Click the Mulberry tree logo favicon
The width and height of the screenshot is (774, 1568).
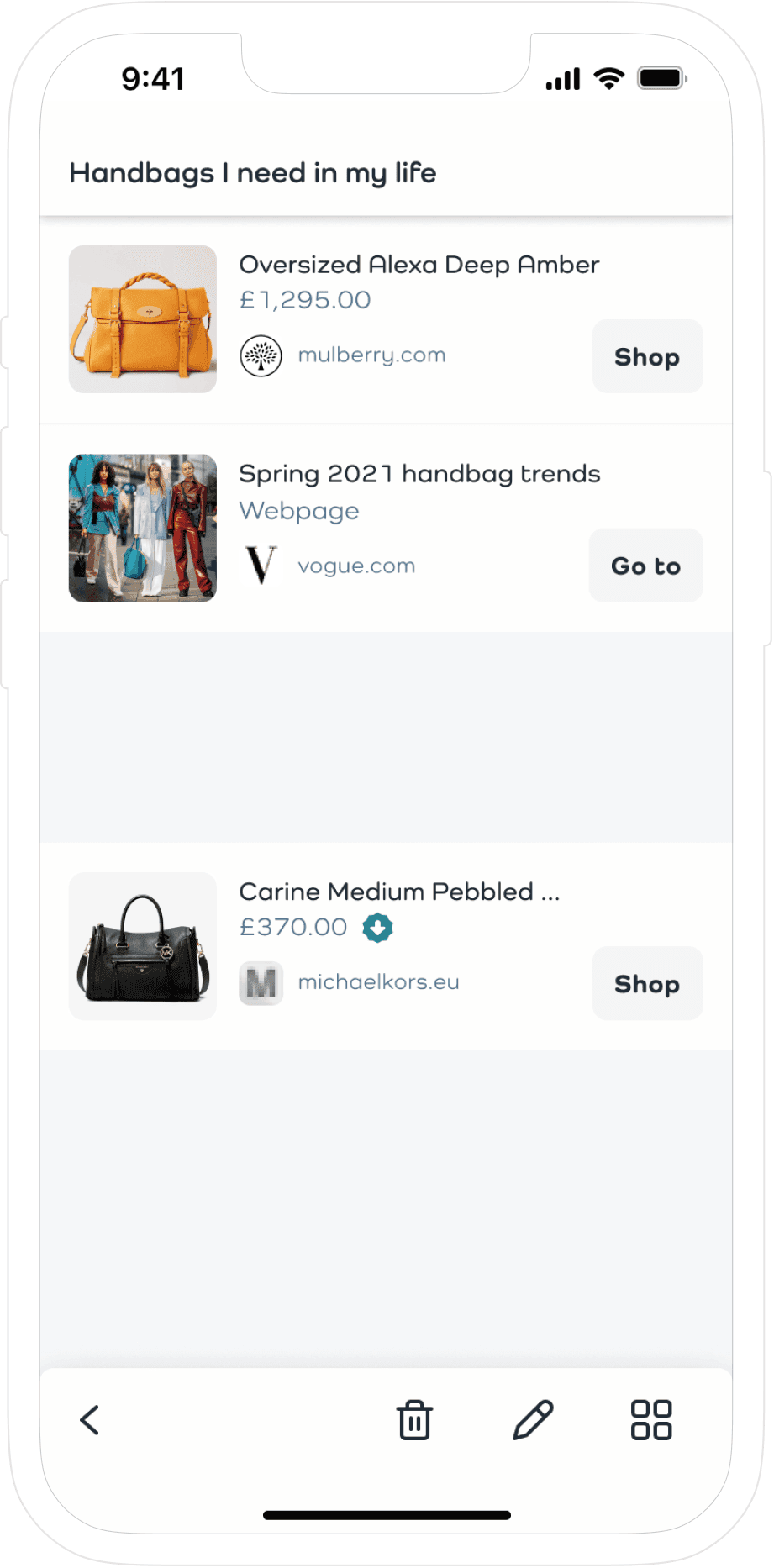261,355
